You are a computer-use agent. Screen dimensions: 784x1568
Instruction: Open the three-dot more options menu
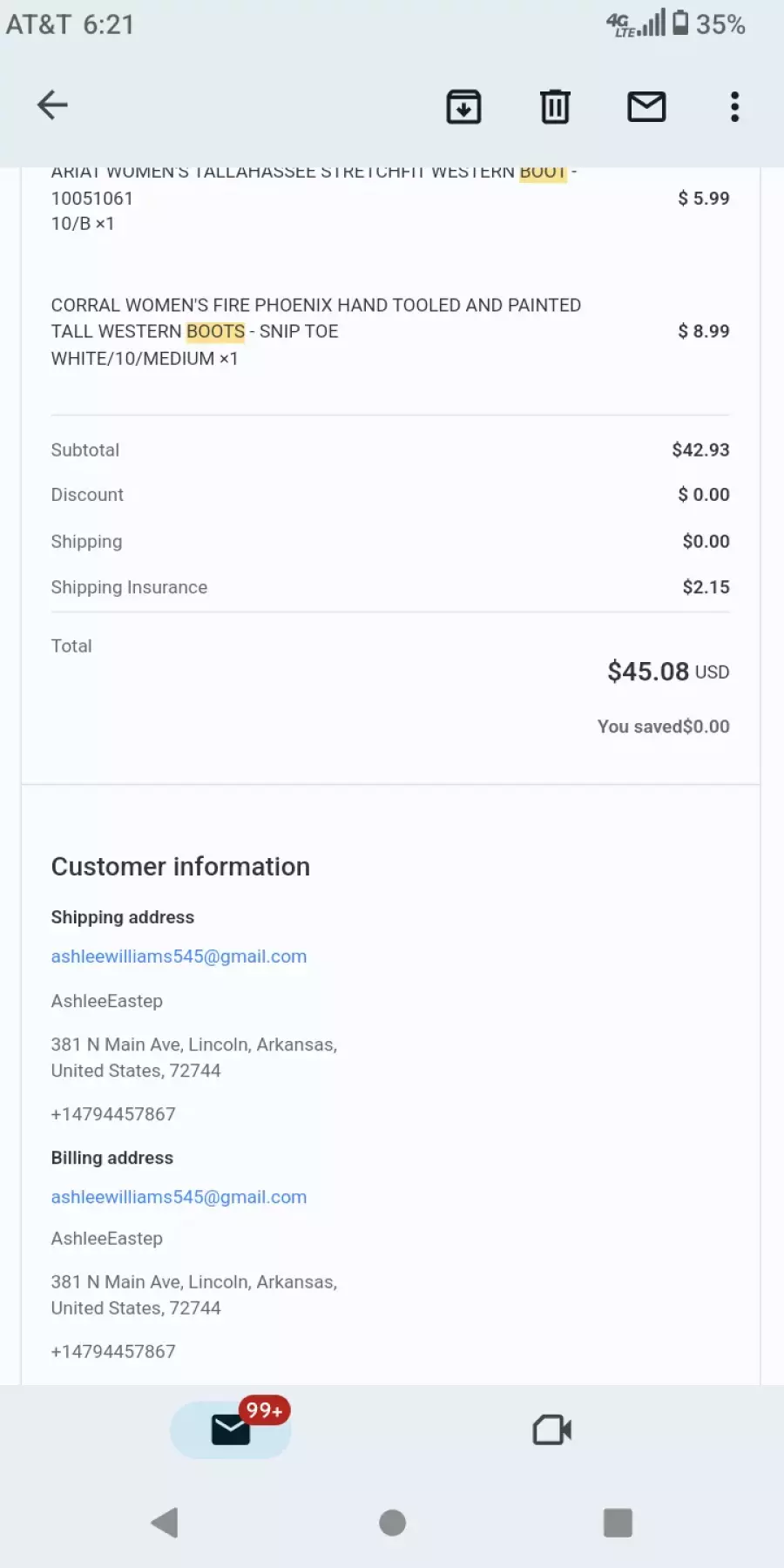click(735, 106)
